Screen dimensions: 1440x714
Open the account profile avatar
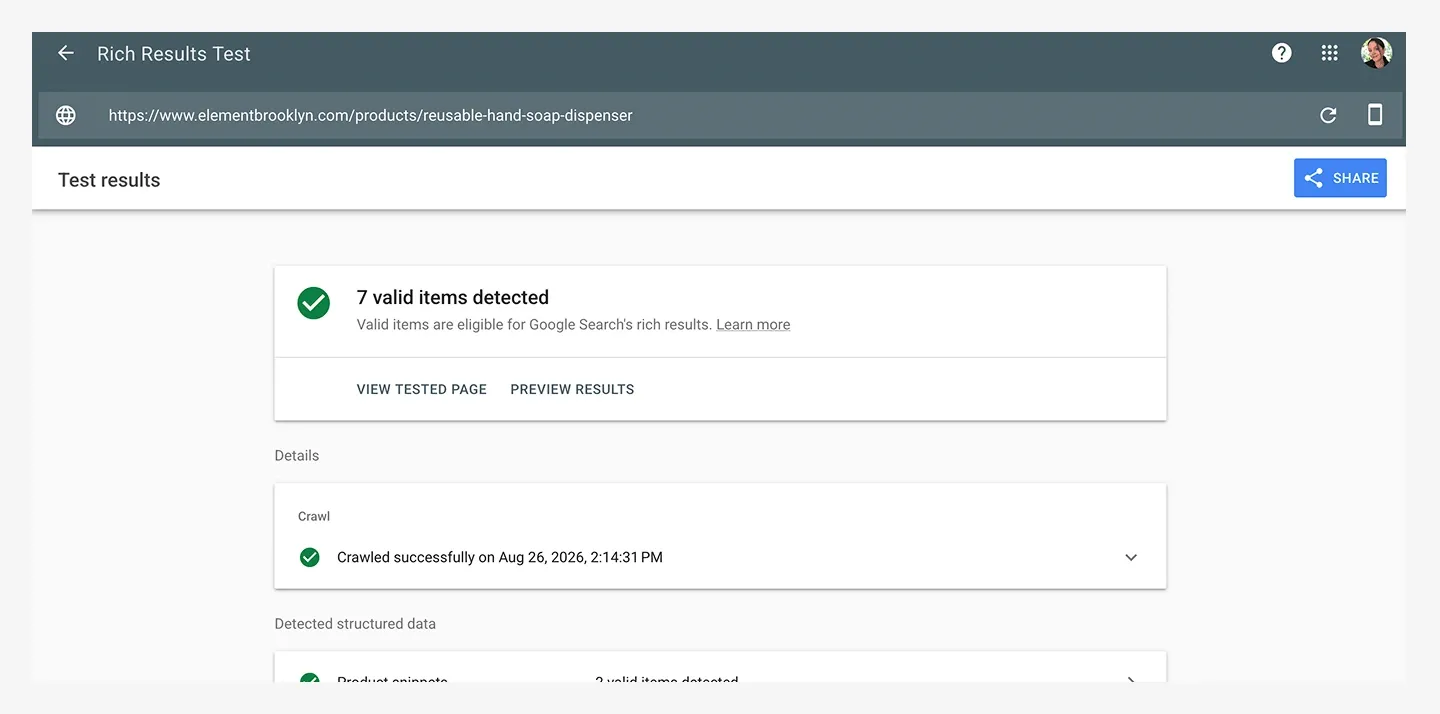pyautogui.click(x=1376, y=53)
